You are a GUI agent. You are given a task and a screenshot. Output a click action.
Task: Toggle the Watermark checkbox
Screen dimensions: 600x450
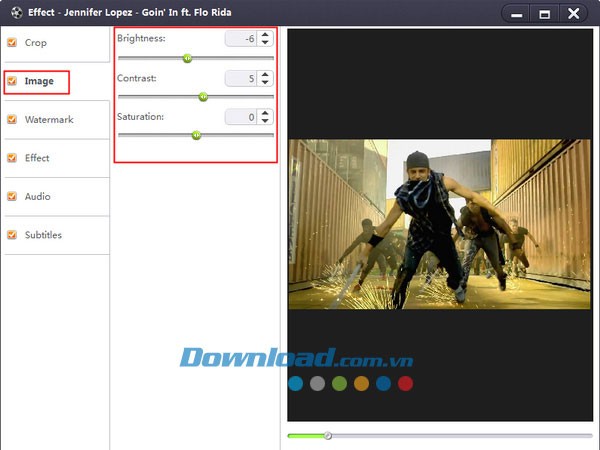(x=12, y=119)
